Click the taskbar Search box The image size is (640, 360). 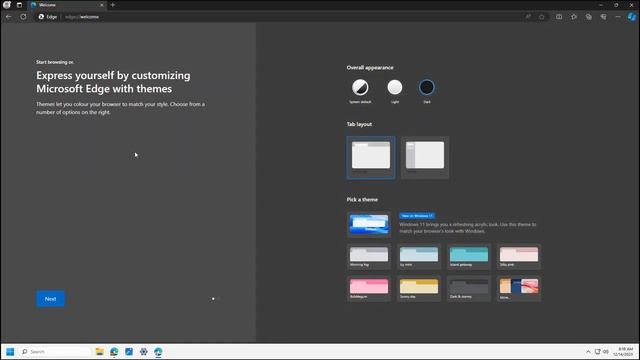click(55, 351)
